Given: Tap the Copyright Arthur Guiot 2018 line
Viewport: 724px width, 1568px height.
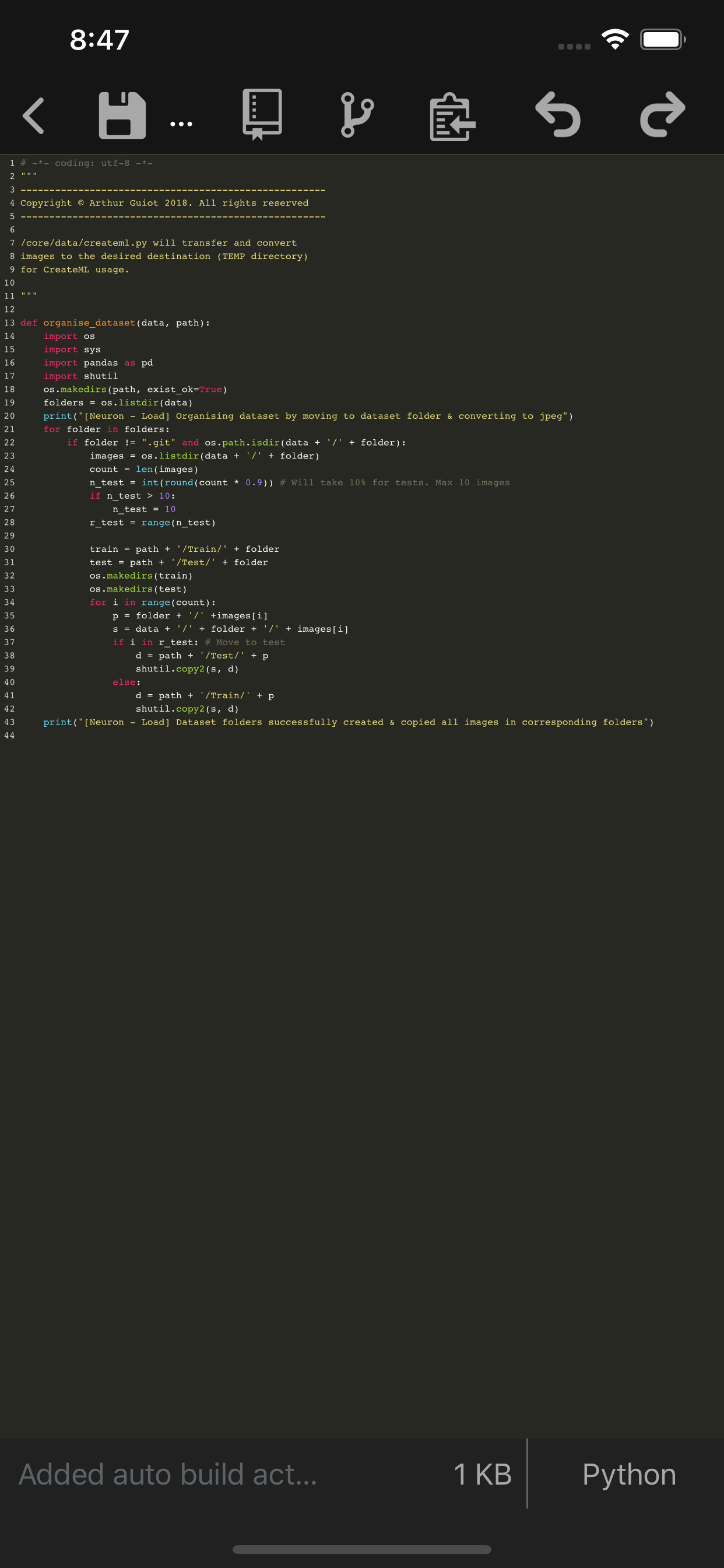Looking at the screenshot, I should pyautogui.click(x=164, y=202).
